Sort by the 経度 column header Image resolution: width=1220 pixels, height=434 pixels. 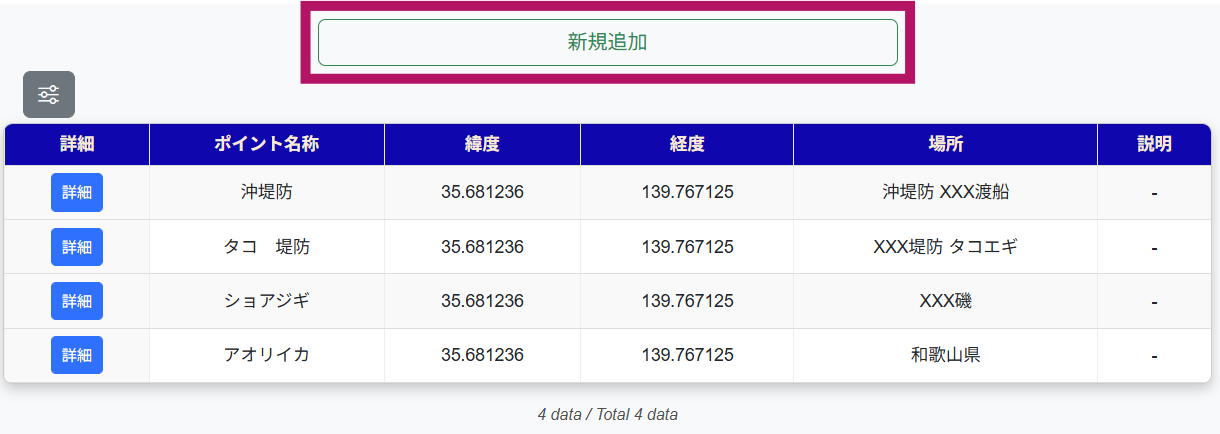687,144
